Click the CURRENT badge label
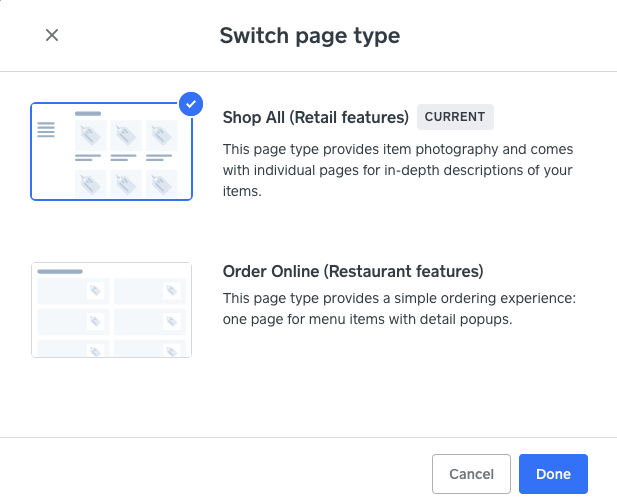The height and width of the screenshot is (503, 617). 455,117
